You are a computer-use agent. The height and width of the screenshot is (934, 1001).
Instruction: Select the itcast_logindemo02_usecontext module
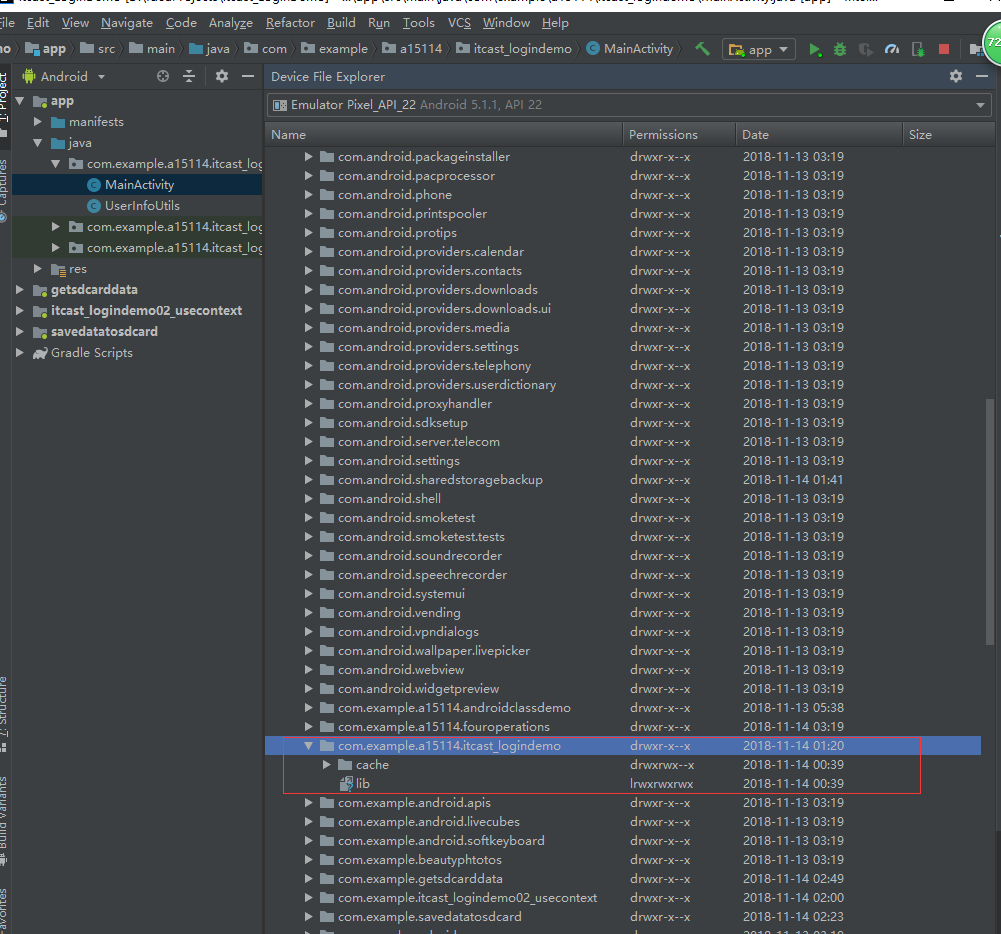146,310
